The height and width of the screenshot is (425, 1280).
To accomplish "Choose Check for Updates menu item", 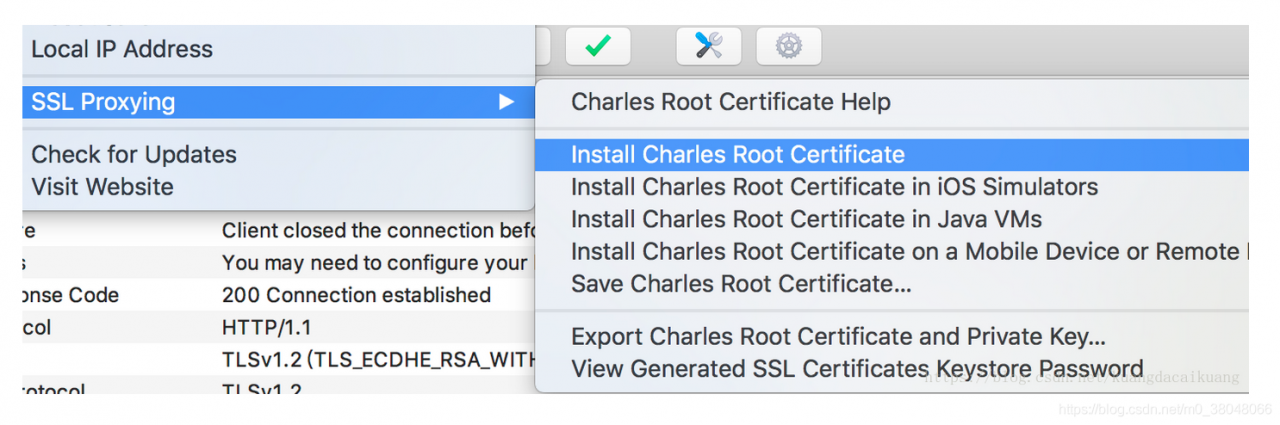I will click(x=278, y=154).
